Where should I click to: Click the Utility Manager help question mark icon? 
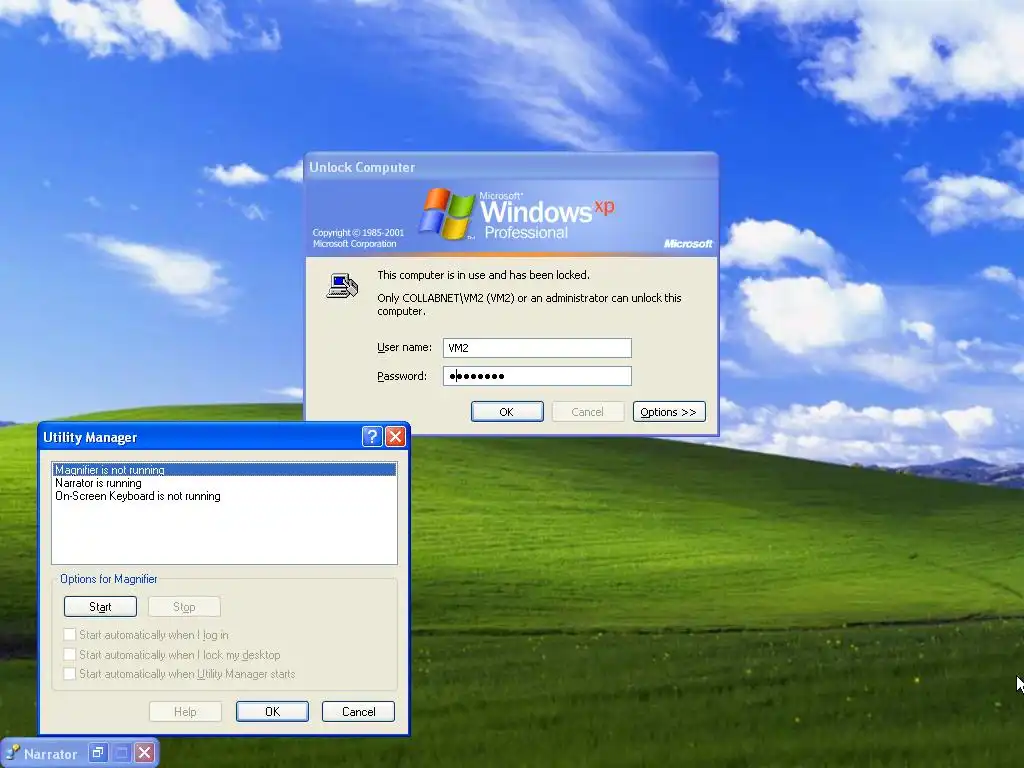pos(372,436)
